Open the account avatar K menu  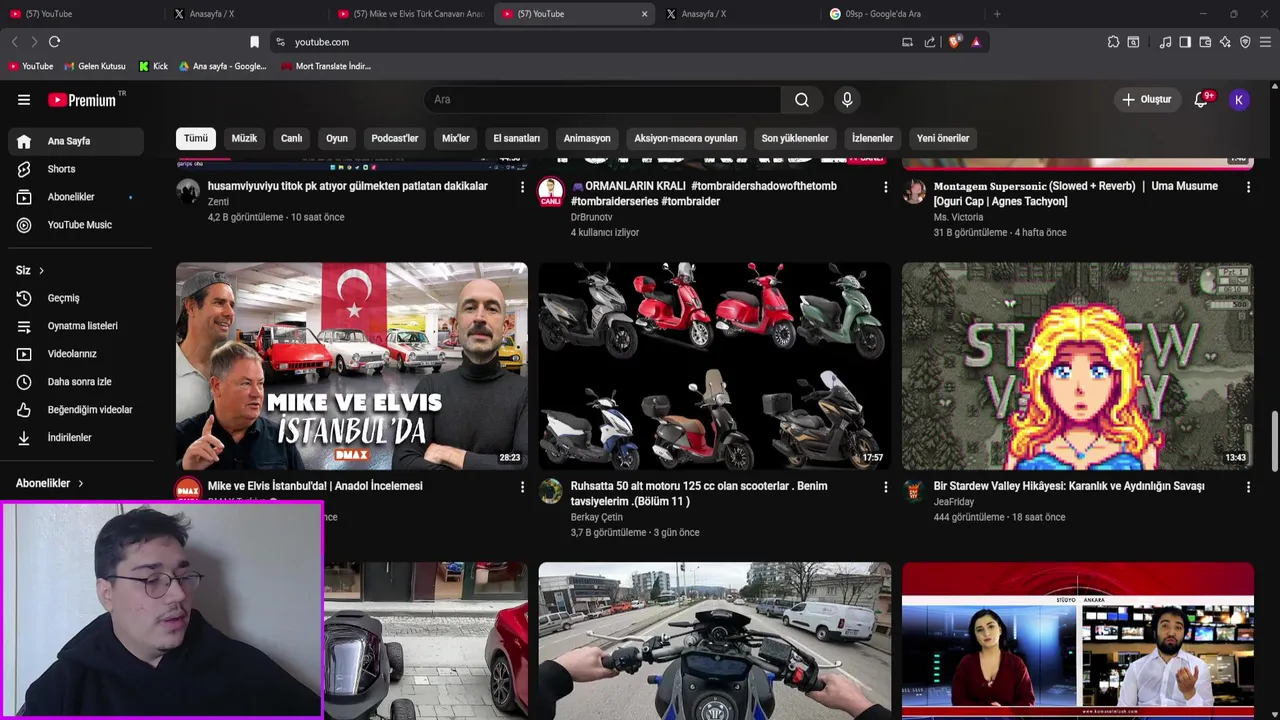1239,100
